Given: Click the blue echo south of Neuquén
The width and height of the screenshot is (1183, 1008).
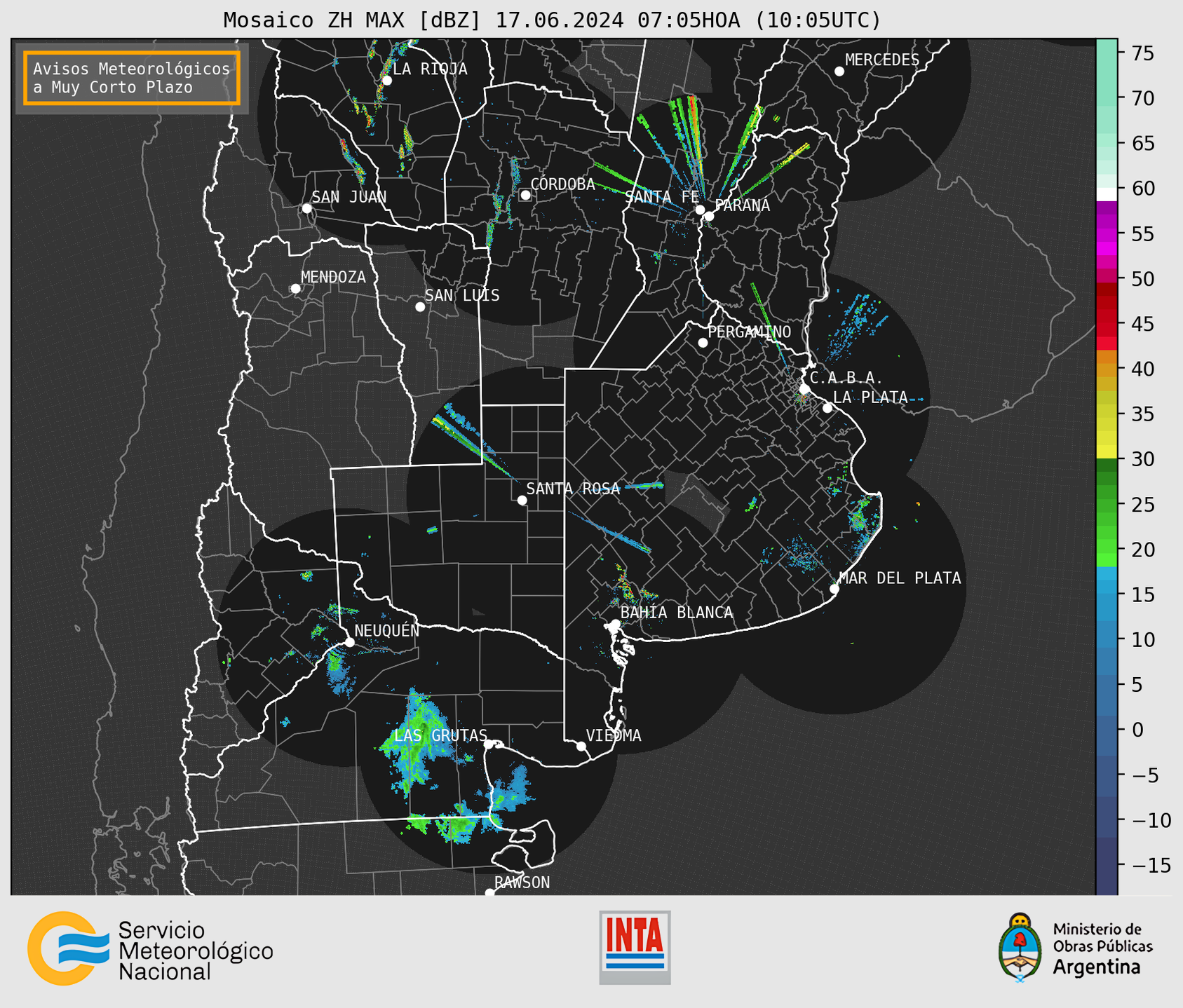Looking at the screenshot, I should click(x=339, y=672).
